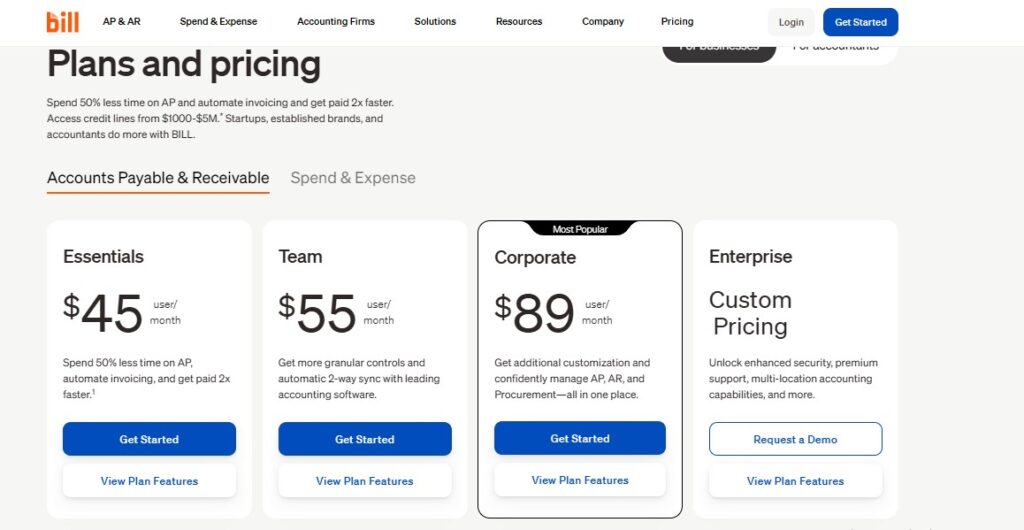Click the Most Popular badge on Corporate

coord(580,229)
